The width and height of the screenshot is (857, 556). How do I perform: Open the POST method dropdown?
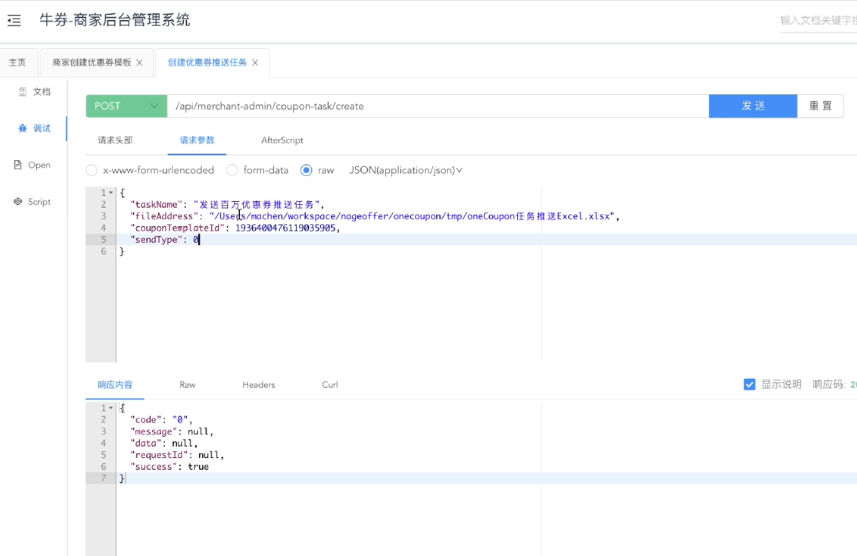coord(126,106)
